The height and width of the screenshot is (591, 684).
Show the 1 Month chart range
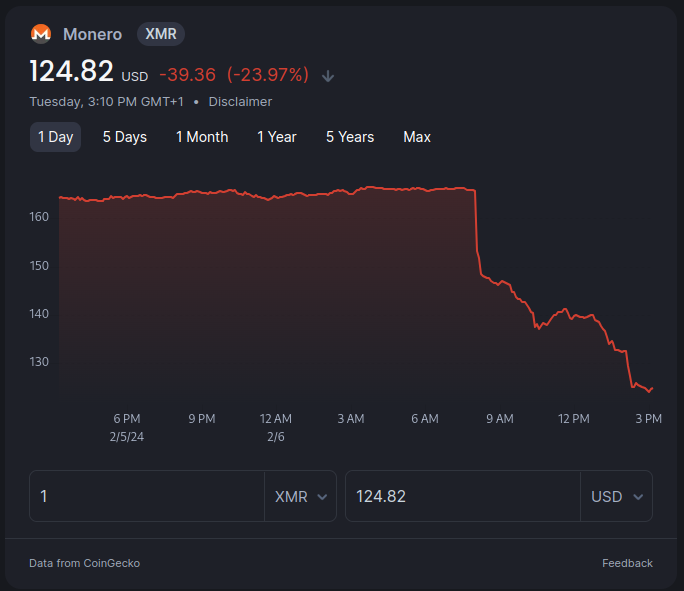point(202,137)
